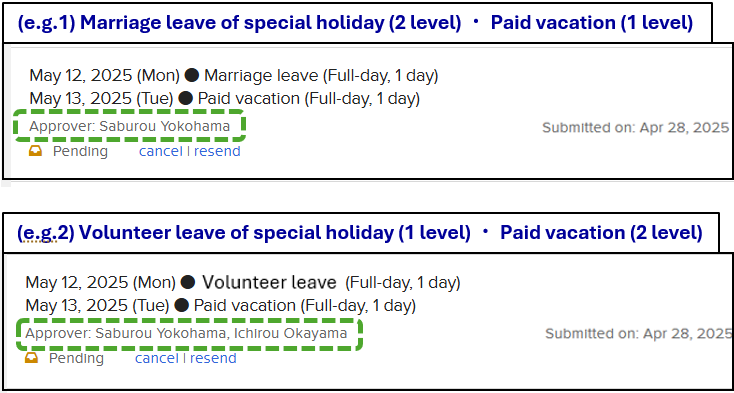Select the May 12, 2025 Volunteer leave entry
Screen dimensions: 734x393
[x=243, y=283]
